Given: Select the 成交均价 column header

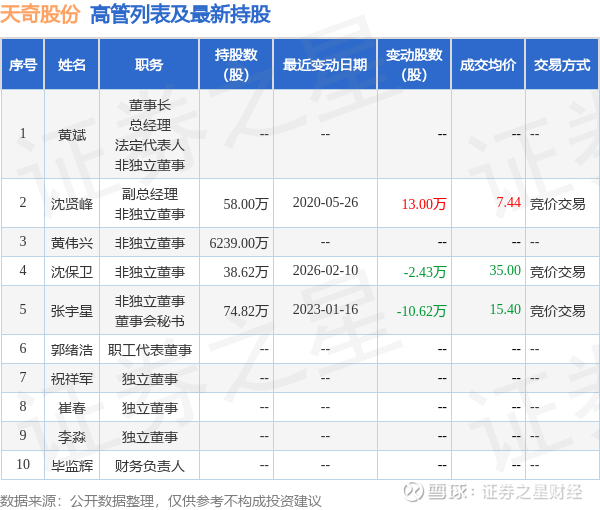Looking at the screenshot, I should pos(488,65).
